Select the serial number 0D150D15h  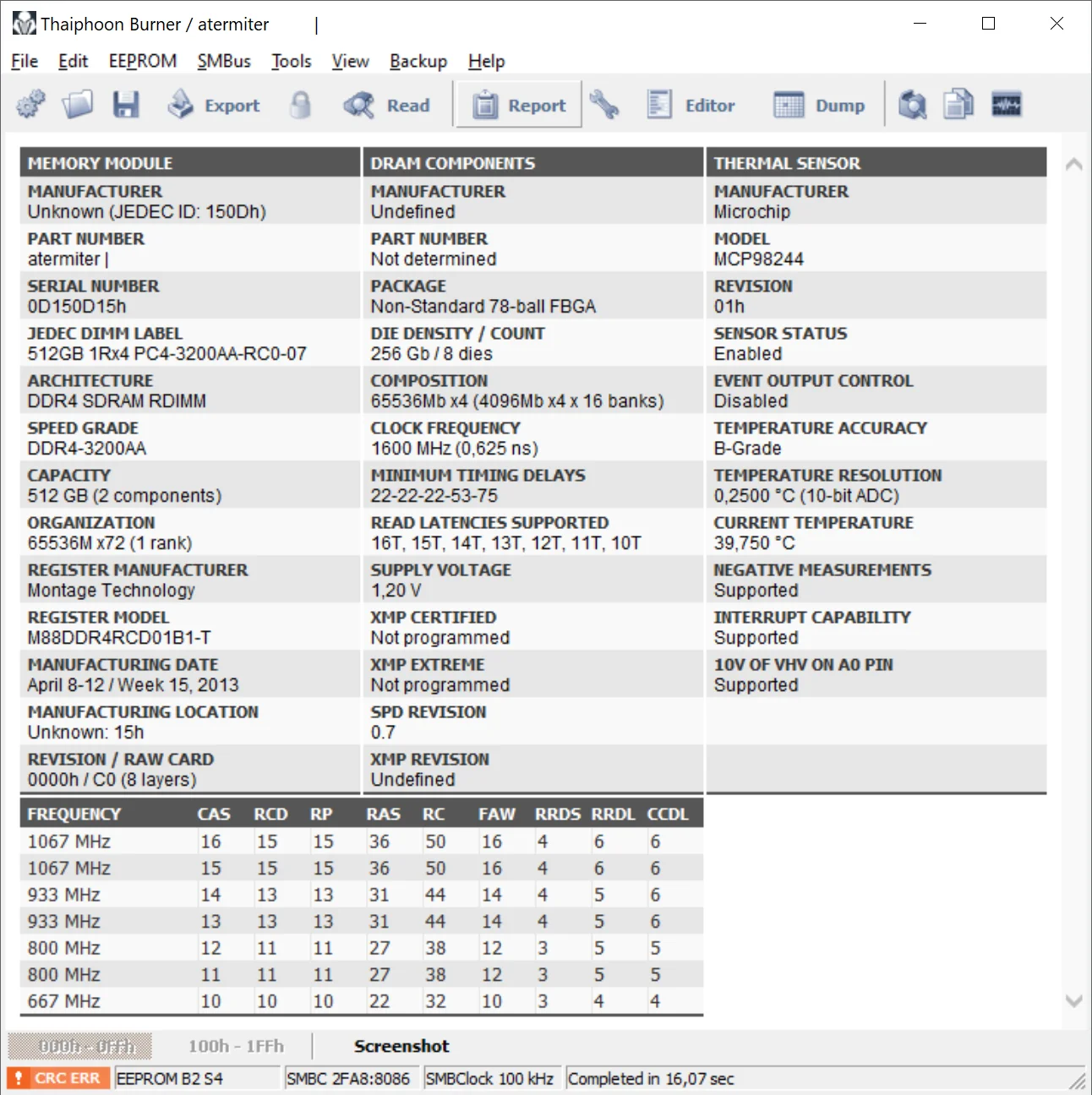[x=77, y=307]
